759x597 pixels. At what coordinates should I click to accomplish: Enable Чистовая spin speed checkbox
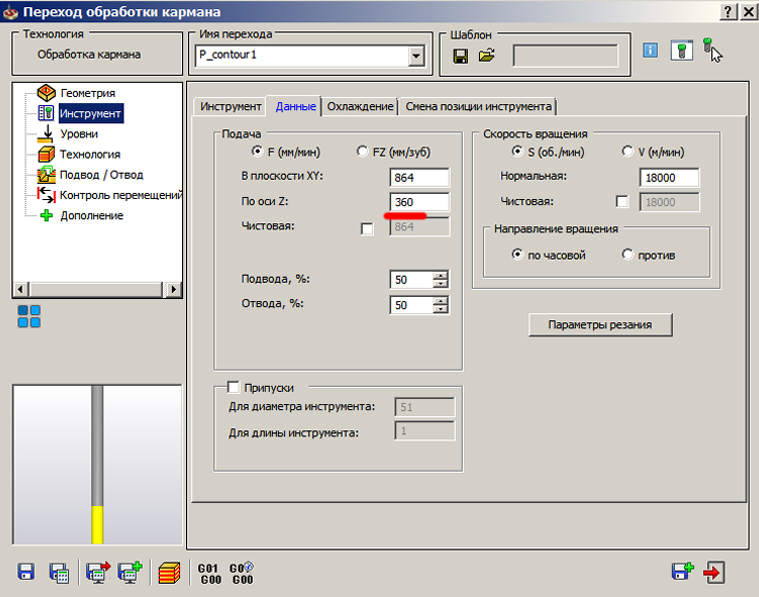pyautogui.click(x=622, y=201)
